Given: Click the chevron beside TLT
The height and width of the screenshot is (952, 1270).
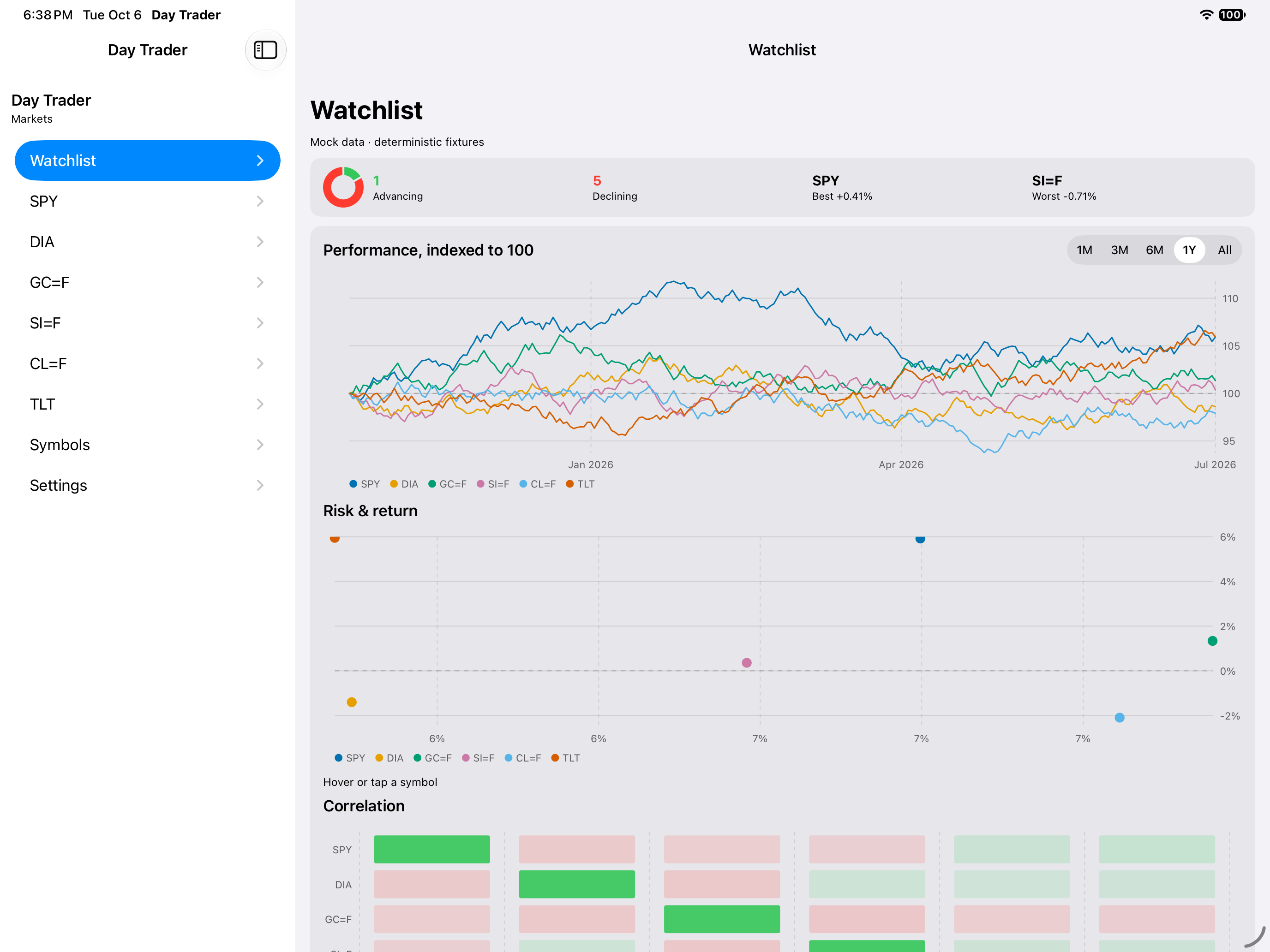Looking at the screenshot, I should click(x=260, y=404).
